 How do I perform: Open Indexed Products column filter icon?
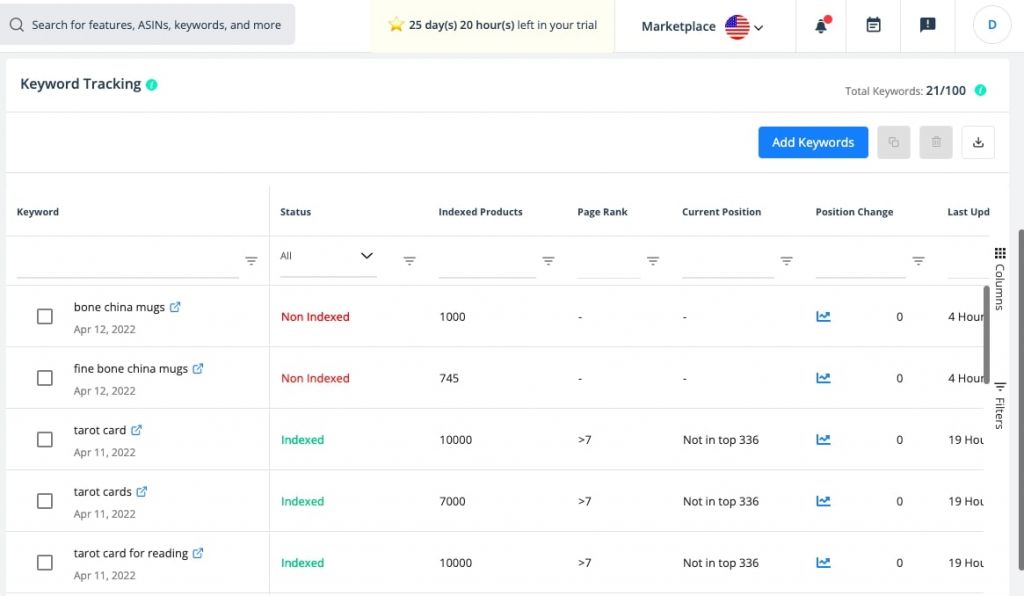coord(549,260)
